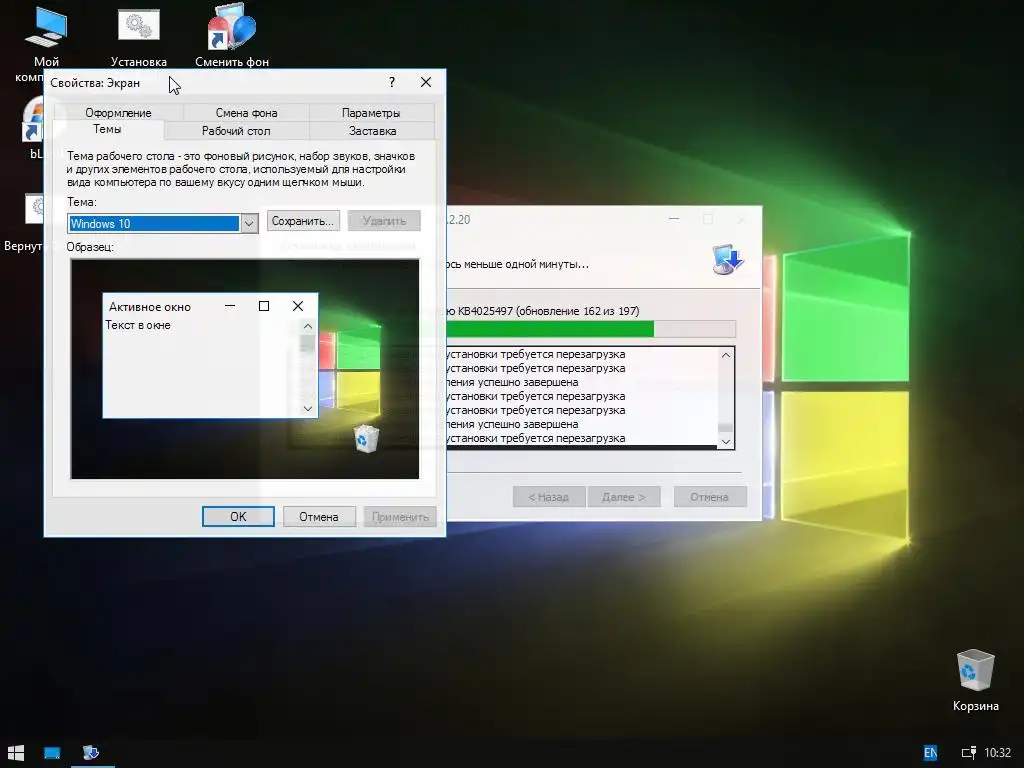
Task: Click the Windows Start button
Action: (x=16, y=752)
